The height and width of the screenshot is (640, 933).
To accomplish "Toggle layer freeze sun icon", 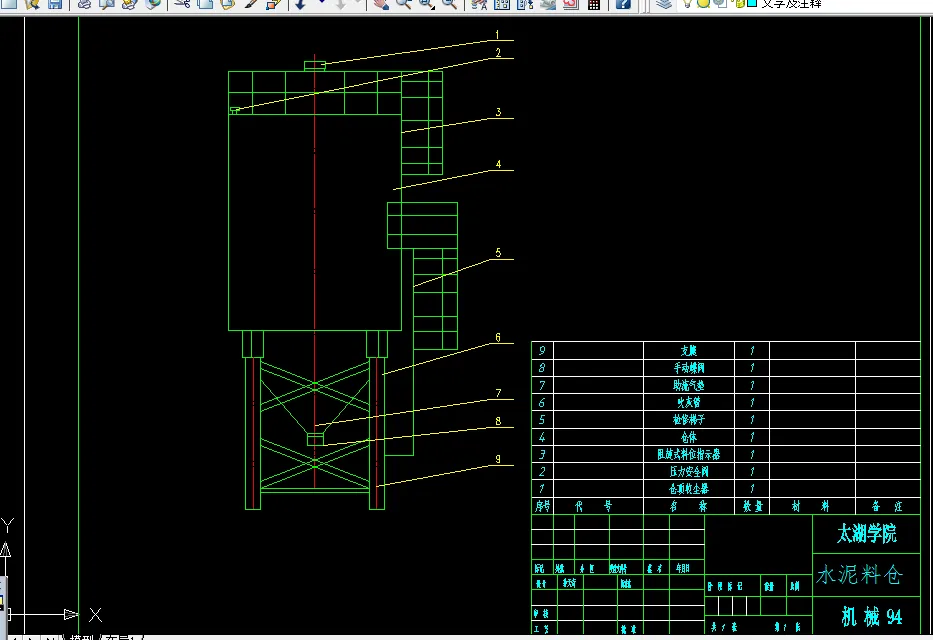I will tap(703, 3).
